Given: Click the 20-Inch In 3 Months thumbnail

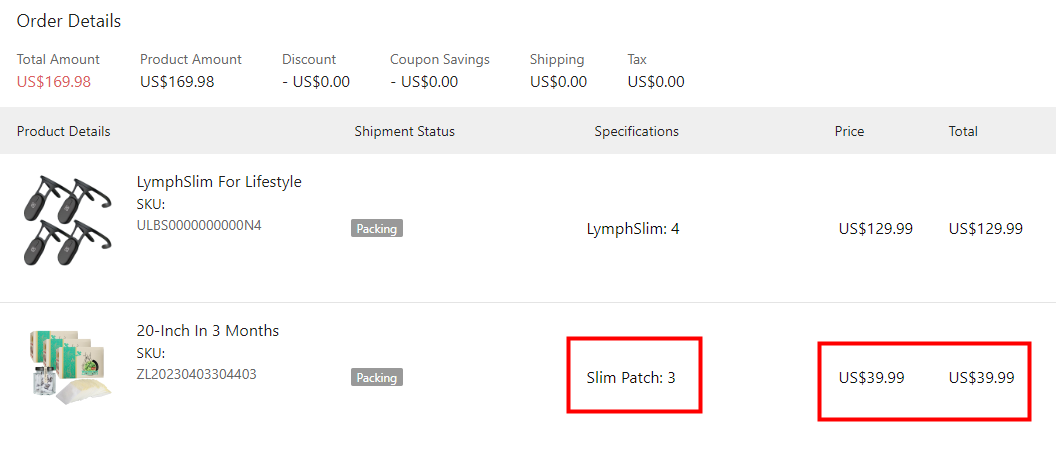Looking at the screenshot, I should [x=67, y=367].
